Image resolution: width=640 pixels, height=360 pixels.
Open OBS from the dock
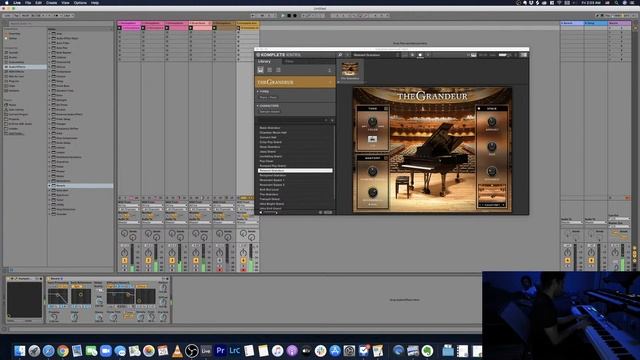coord(191,350)
